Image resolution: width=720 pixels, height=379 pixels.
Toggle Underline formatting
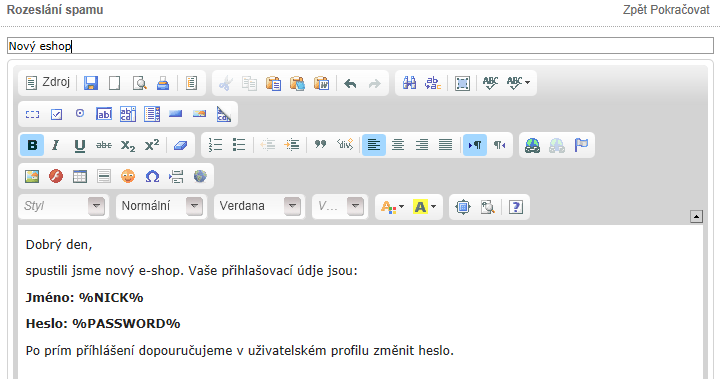pyautogui.click(x=80, y=145)
